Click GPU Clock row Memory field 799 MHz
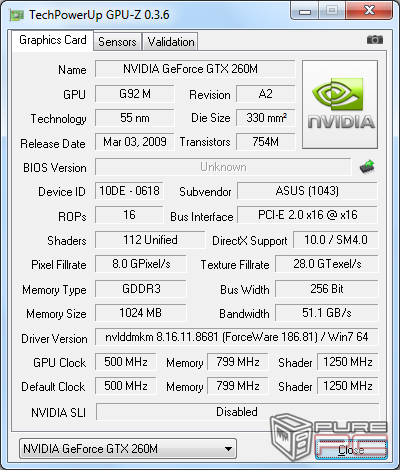Viewport: 400px width, 470px height. point(238,362)
